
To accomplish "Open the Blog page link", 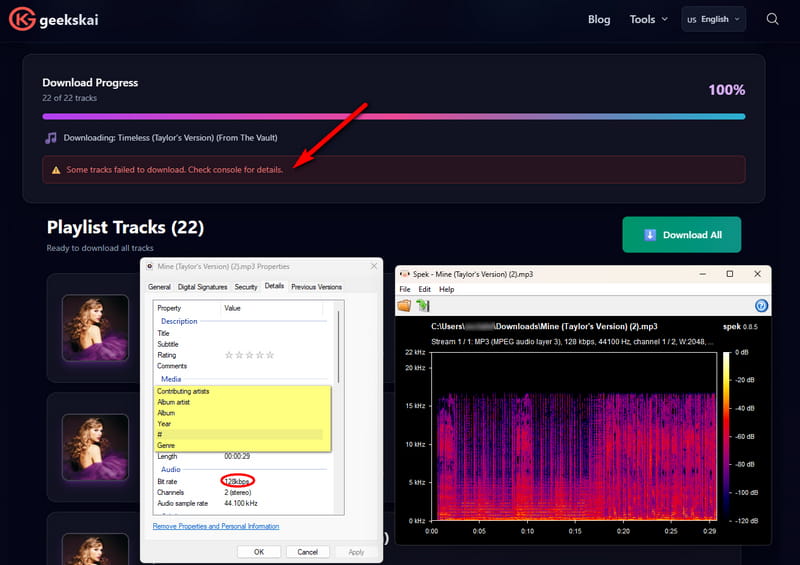I will (x=599, y=19).
